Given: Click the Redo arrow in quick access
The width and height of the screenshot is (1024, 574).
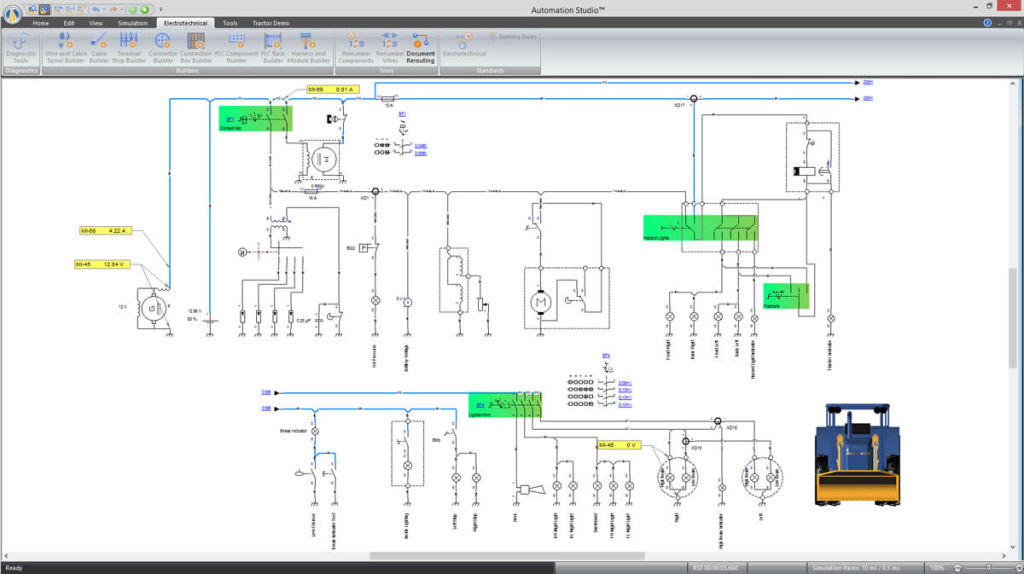Looking at the screenshot, I should pos(113,9).
